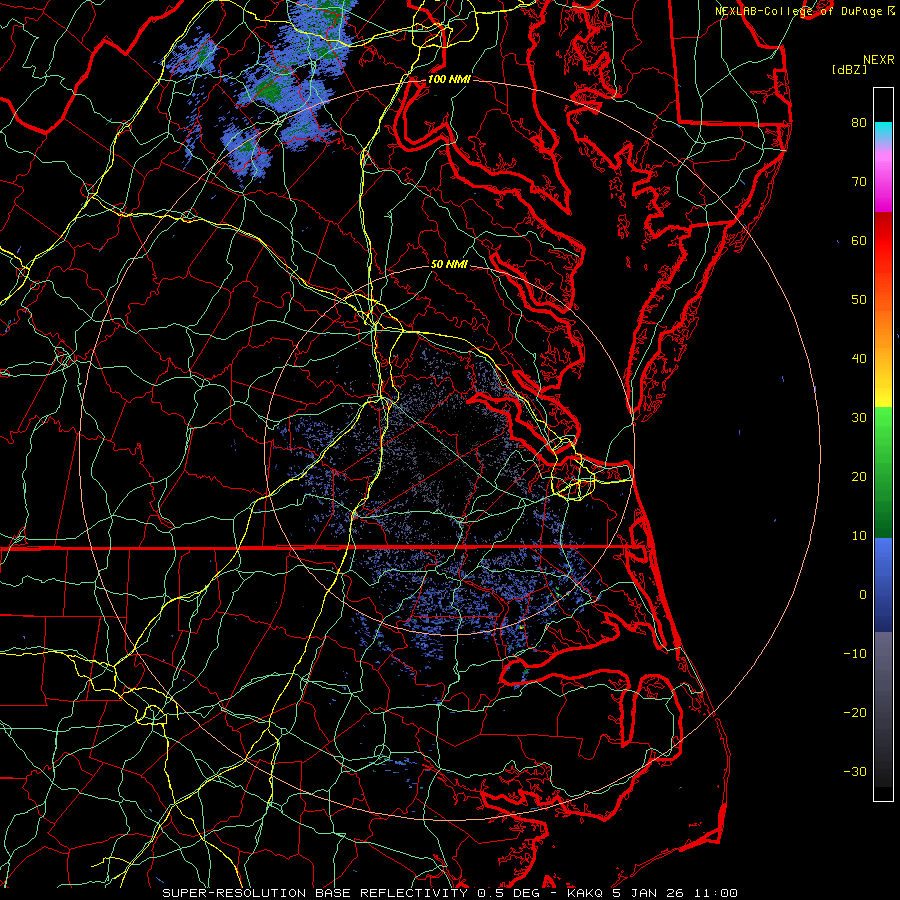
Task: Click the NEXR label above the color scale
Action: [878, 60]
